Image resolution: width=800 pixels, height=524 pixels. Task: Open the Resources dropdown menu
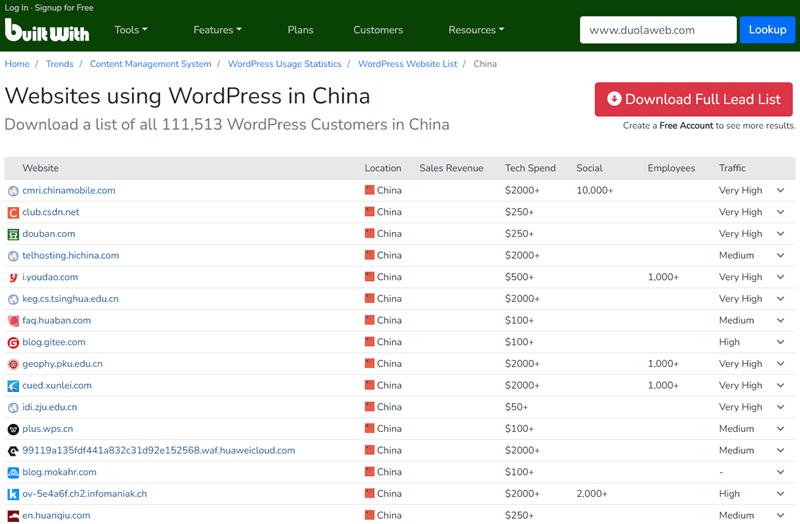(x=476, y=30)
